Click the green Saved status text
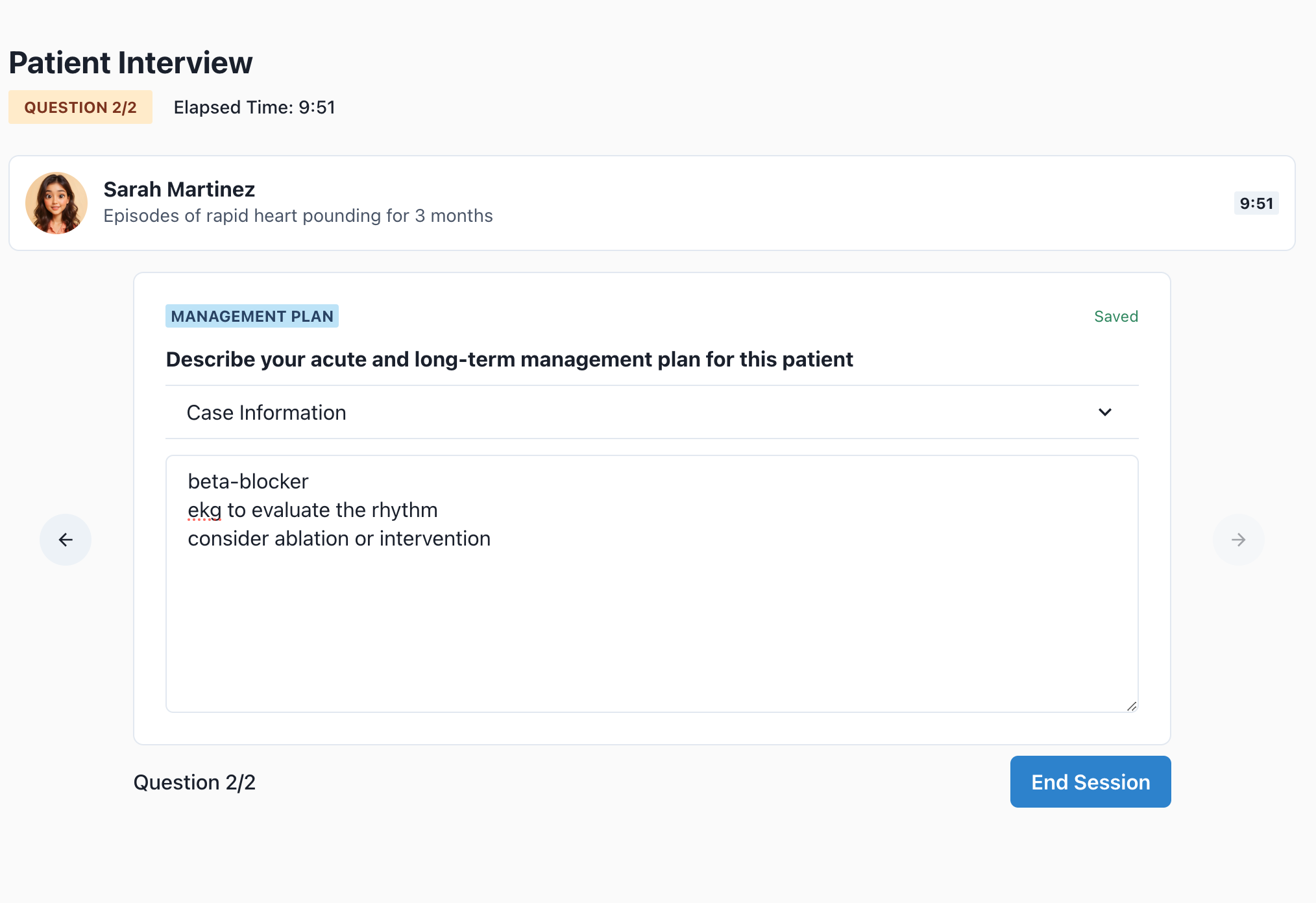This screenshot has height=903, width=1316. click(x=1116, y=317)
